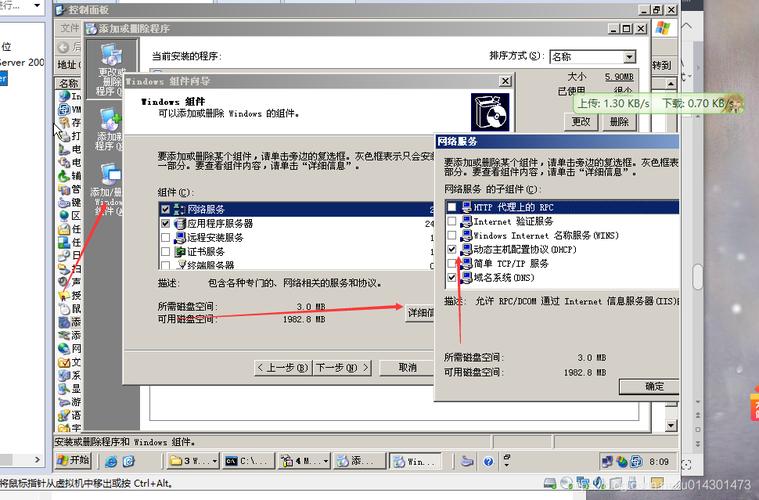The image size is (759, 500).
Task: Click the VMware sound device status icon
Action: point(599,483)
